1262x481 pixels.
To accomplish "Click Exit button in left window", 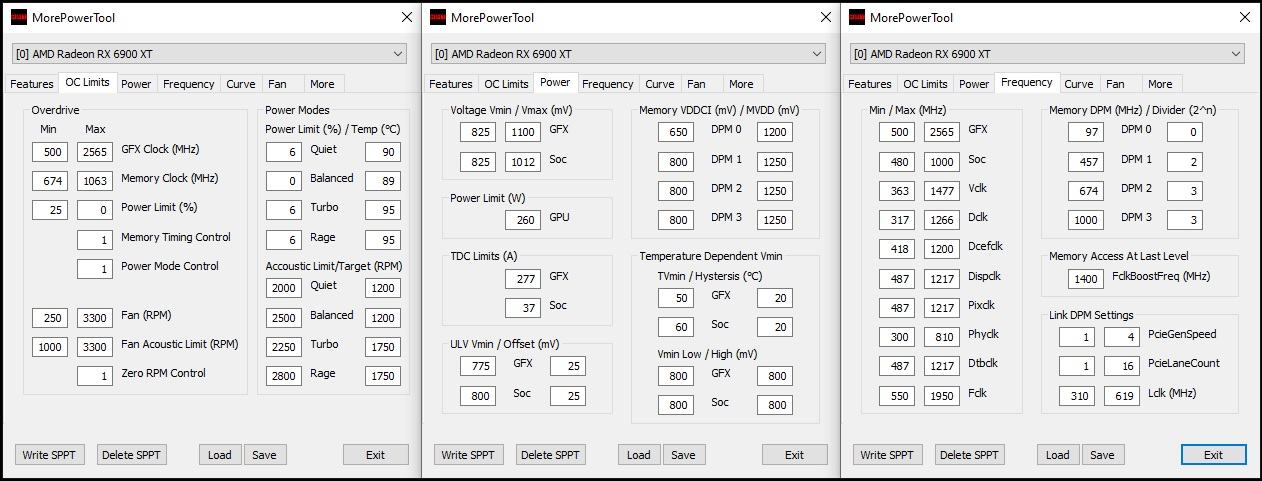I will (375, 455).
